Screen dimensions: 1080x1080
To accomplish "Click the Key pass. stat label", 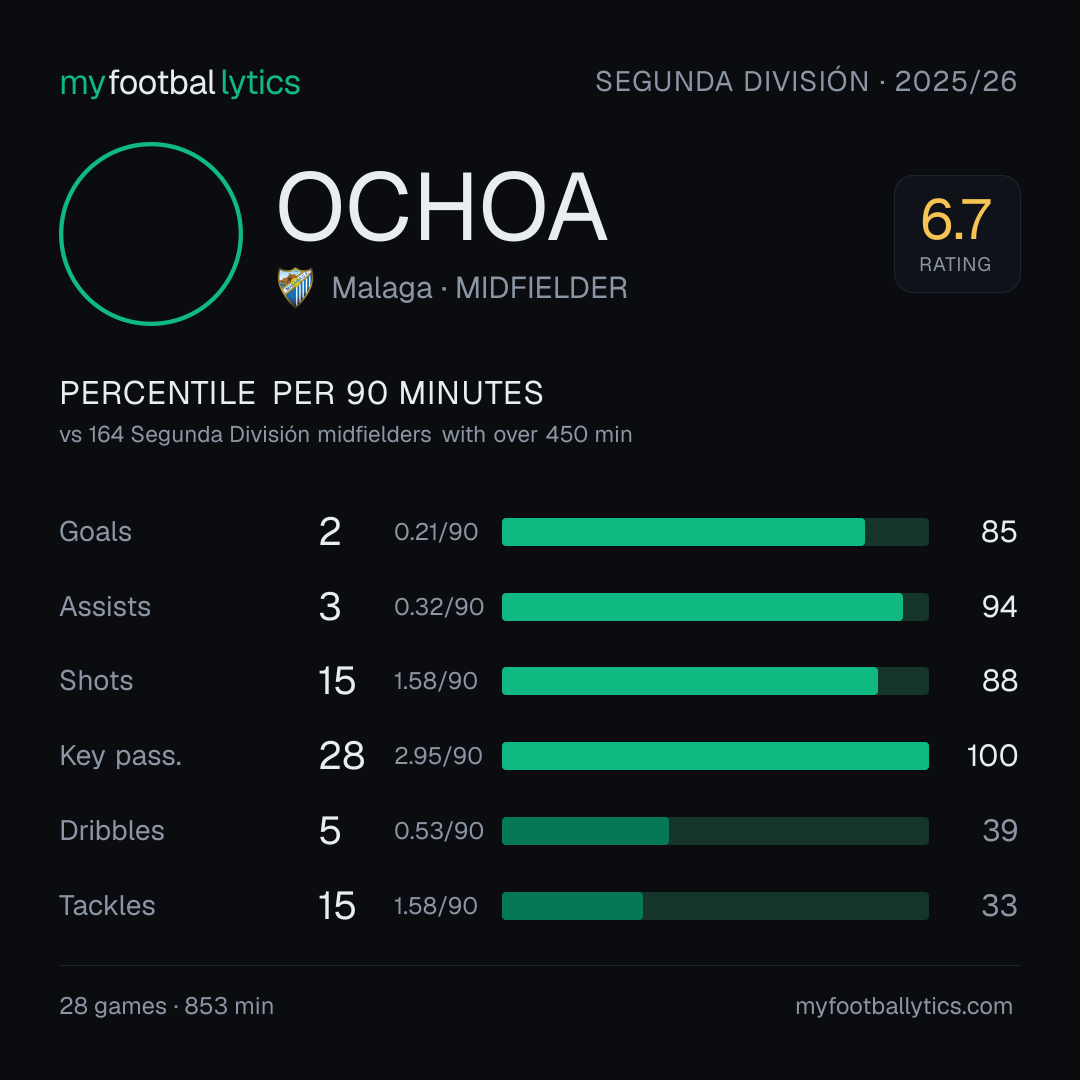I will click(121, 756).
